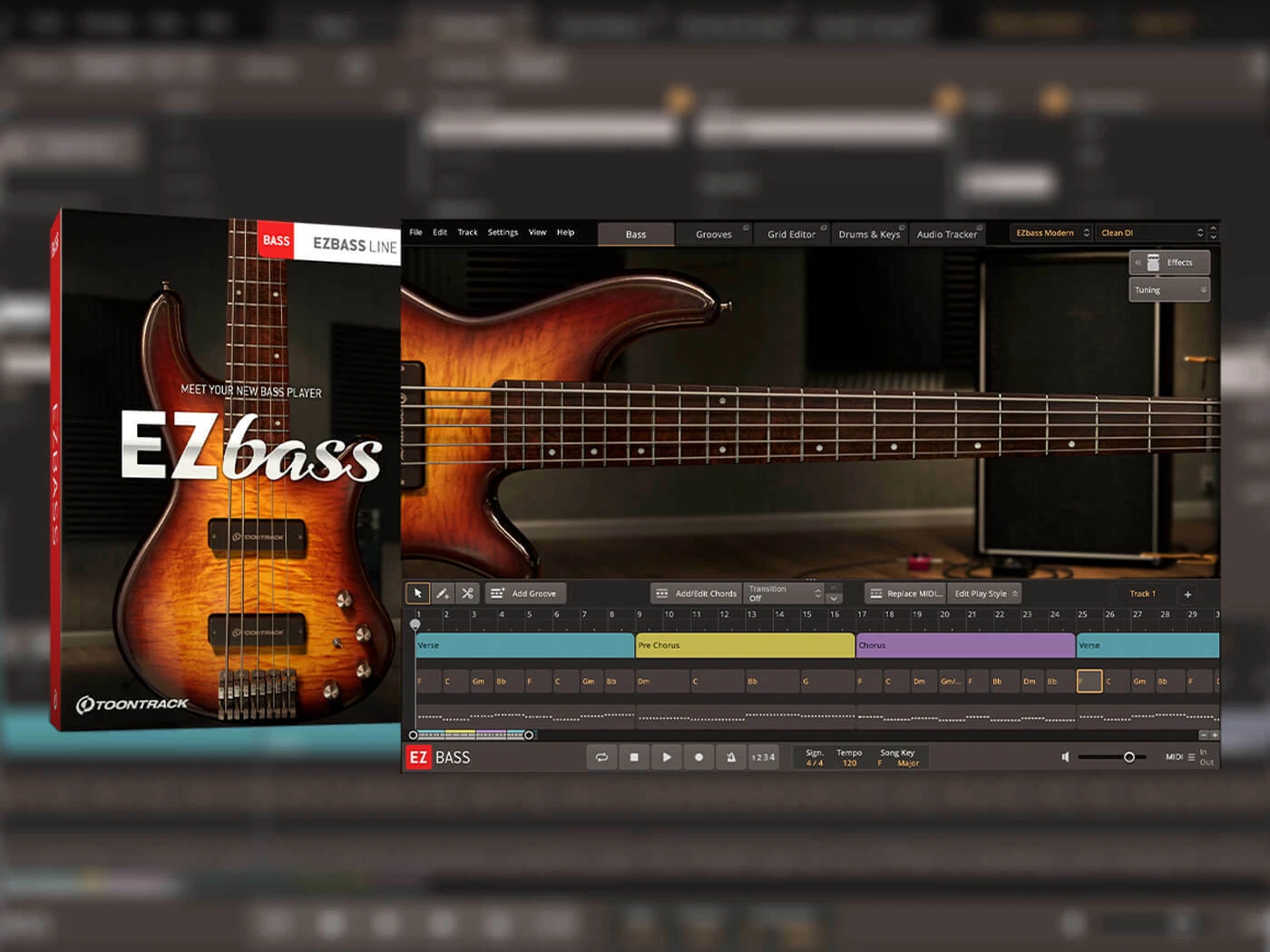
Task: Switch to the Grooves tab
Action: click(714, 234)
